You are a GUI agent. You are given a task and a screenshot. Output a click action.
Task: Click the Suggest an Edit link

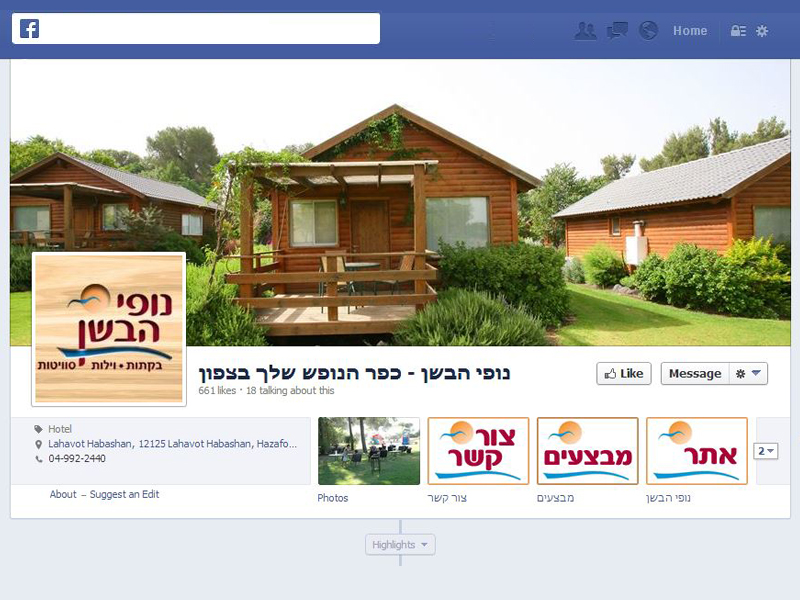point(124,494)
